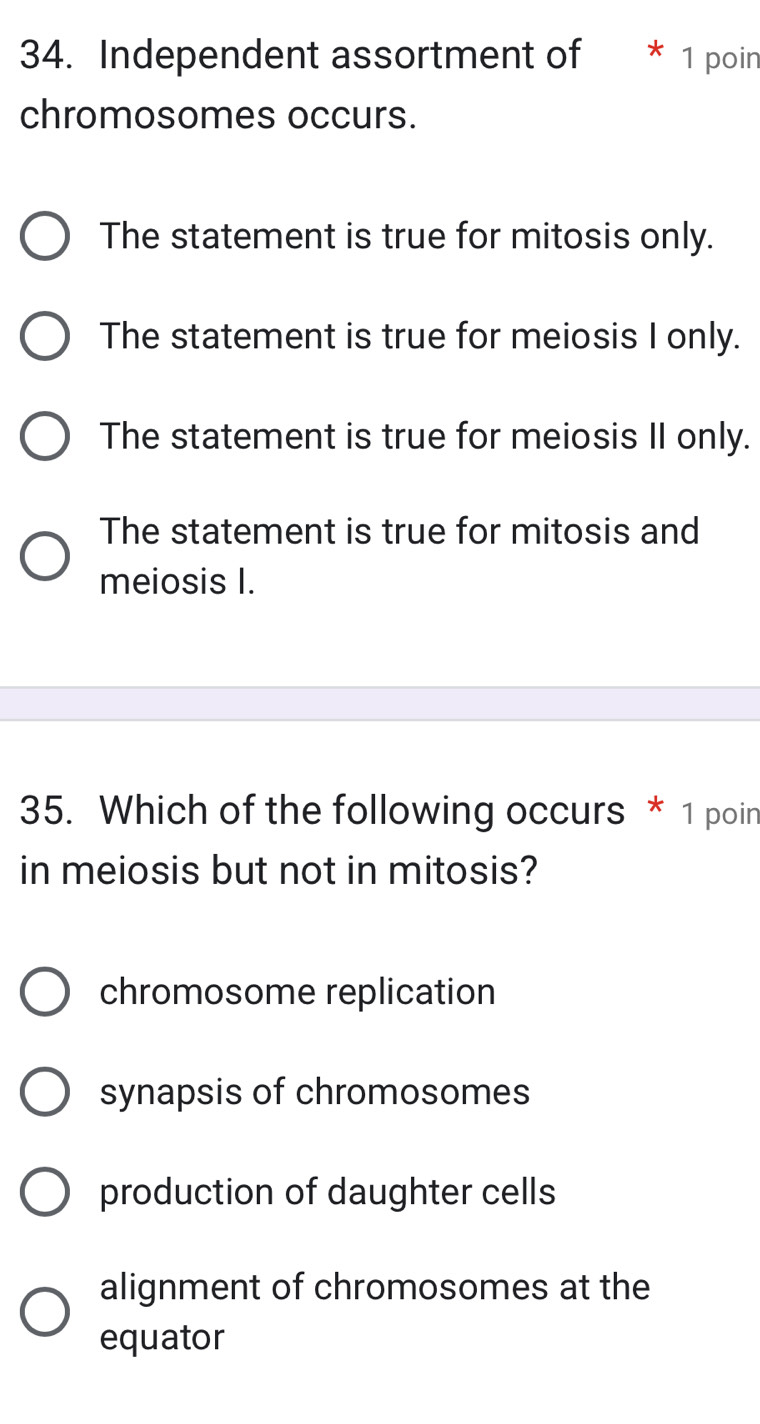
Task: Click the option text "synapsis of chromosomes"
Action: [x=314, y=1091]
